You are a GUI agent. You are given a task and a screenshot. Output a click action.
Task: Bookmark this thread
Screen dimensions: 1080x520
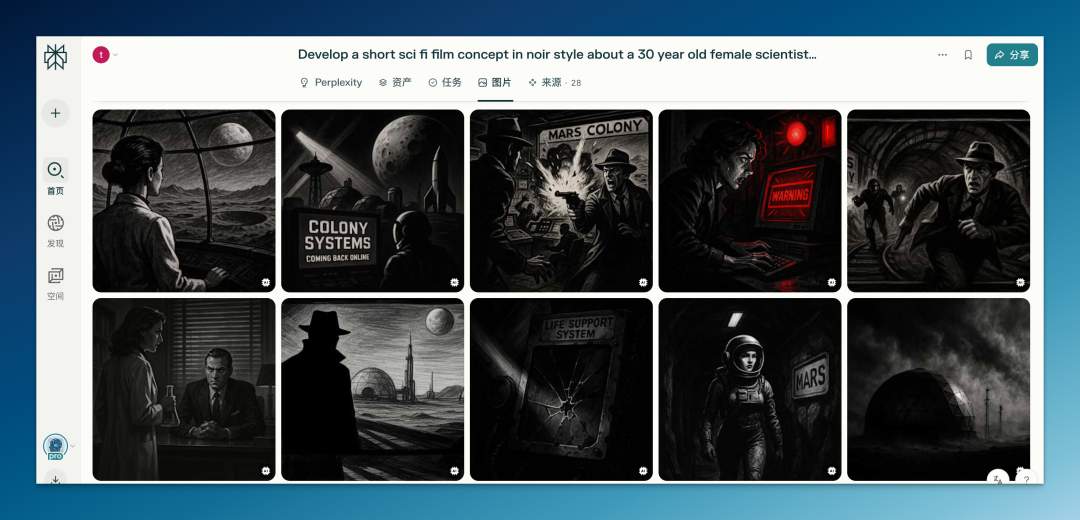968,55
